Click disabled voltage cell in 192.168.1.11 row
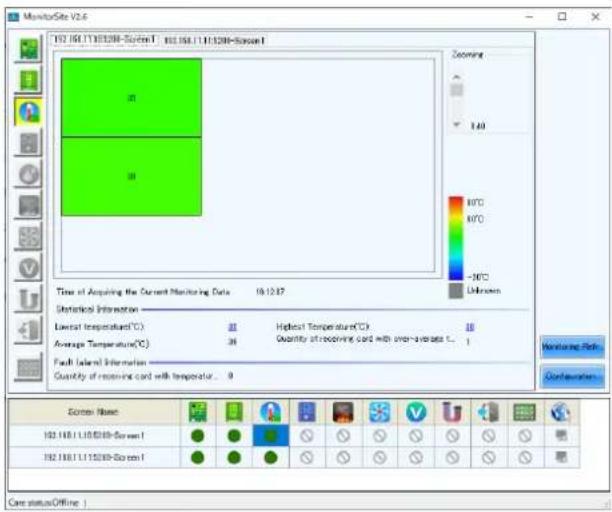Screen dimensions: 612x512 (x=416, y=457)
